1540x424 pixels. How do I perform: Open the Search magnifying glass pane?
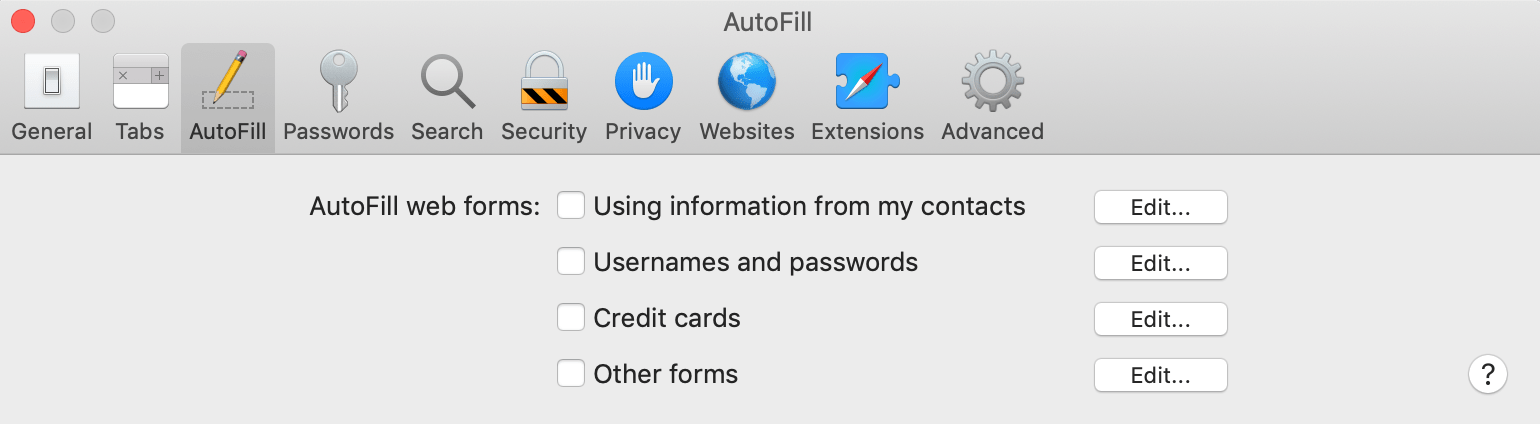(x=447, y=98)
